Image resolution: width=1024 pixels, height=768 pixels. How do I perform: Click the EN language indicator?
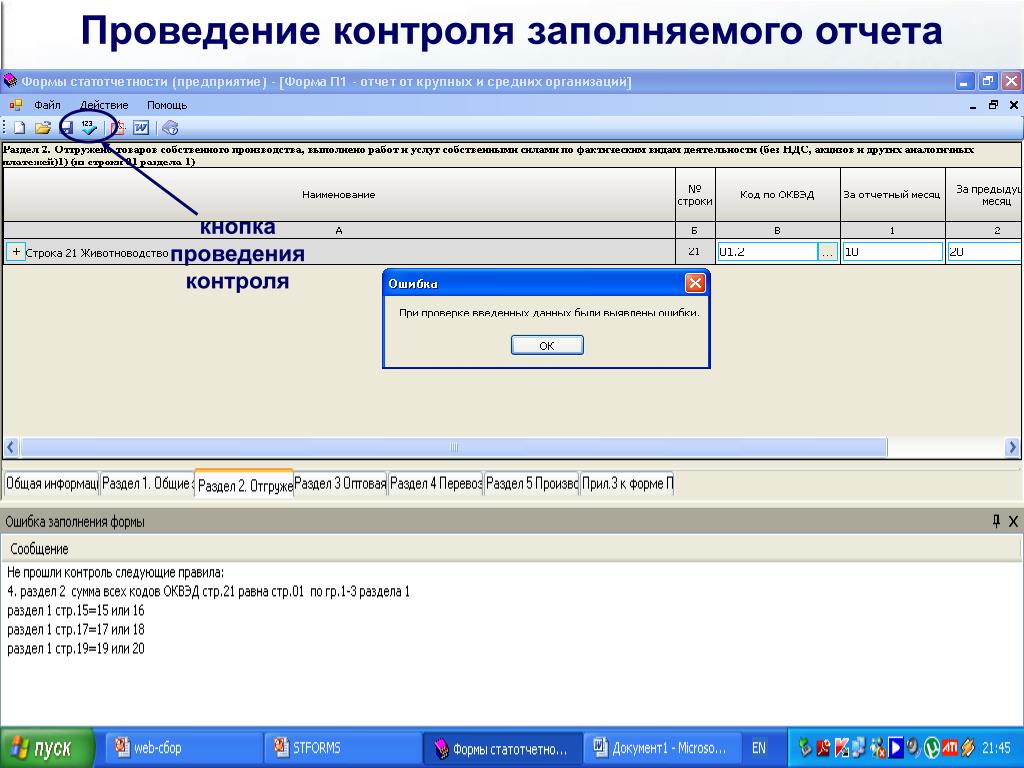[759, 748]
